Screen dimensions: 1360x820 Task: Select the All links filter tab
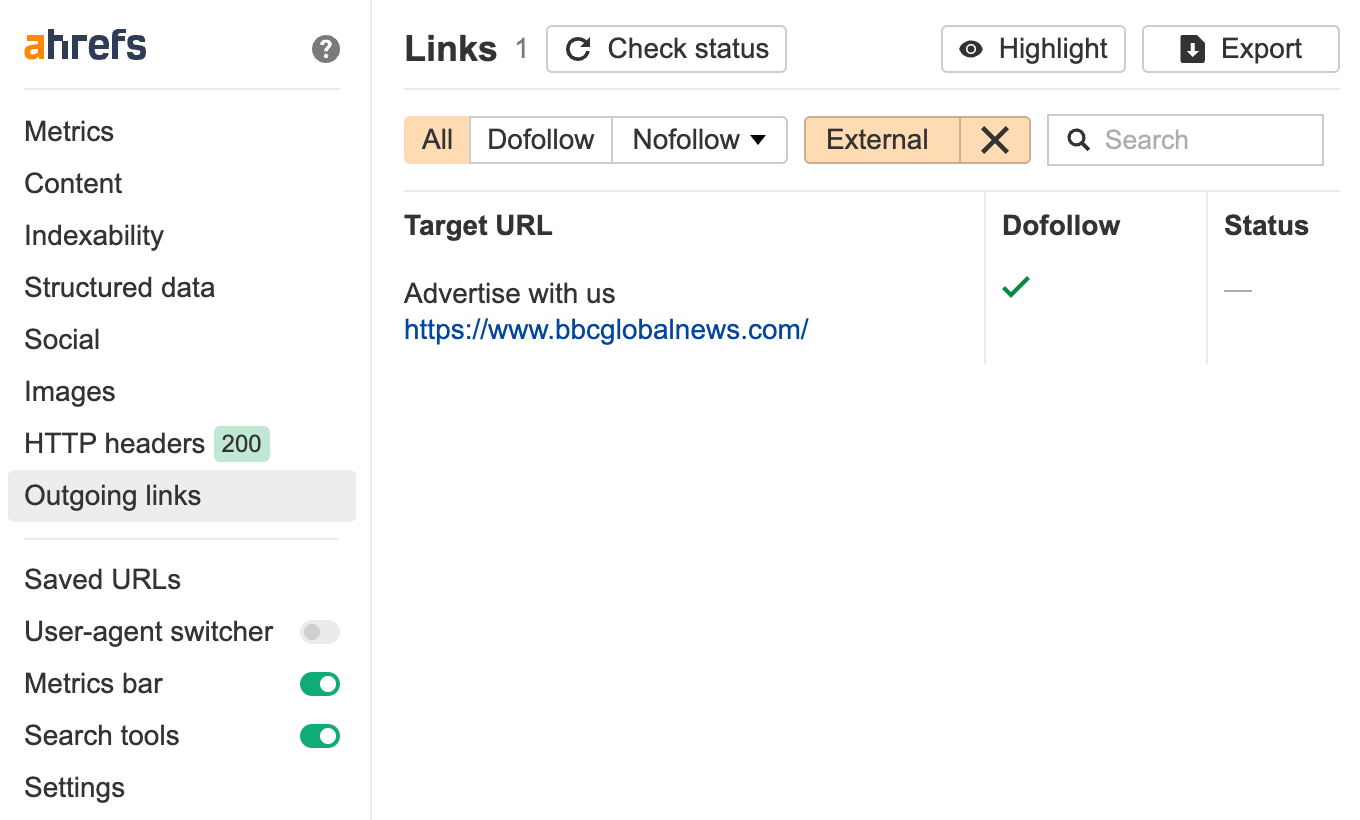(437, 140)
